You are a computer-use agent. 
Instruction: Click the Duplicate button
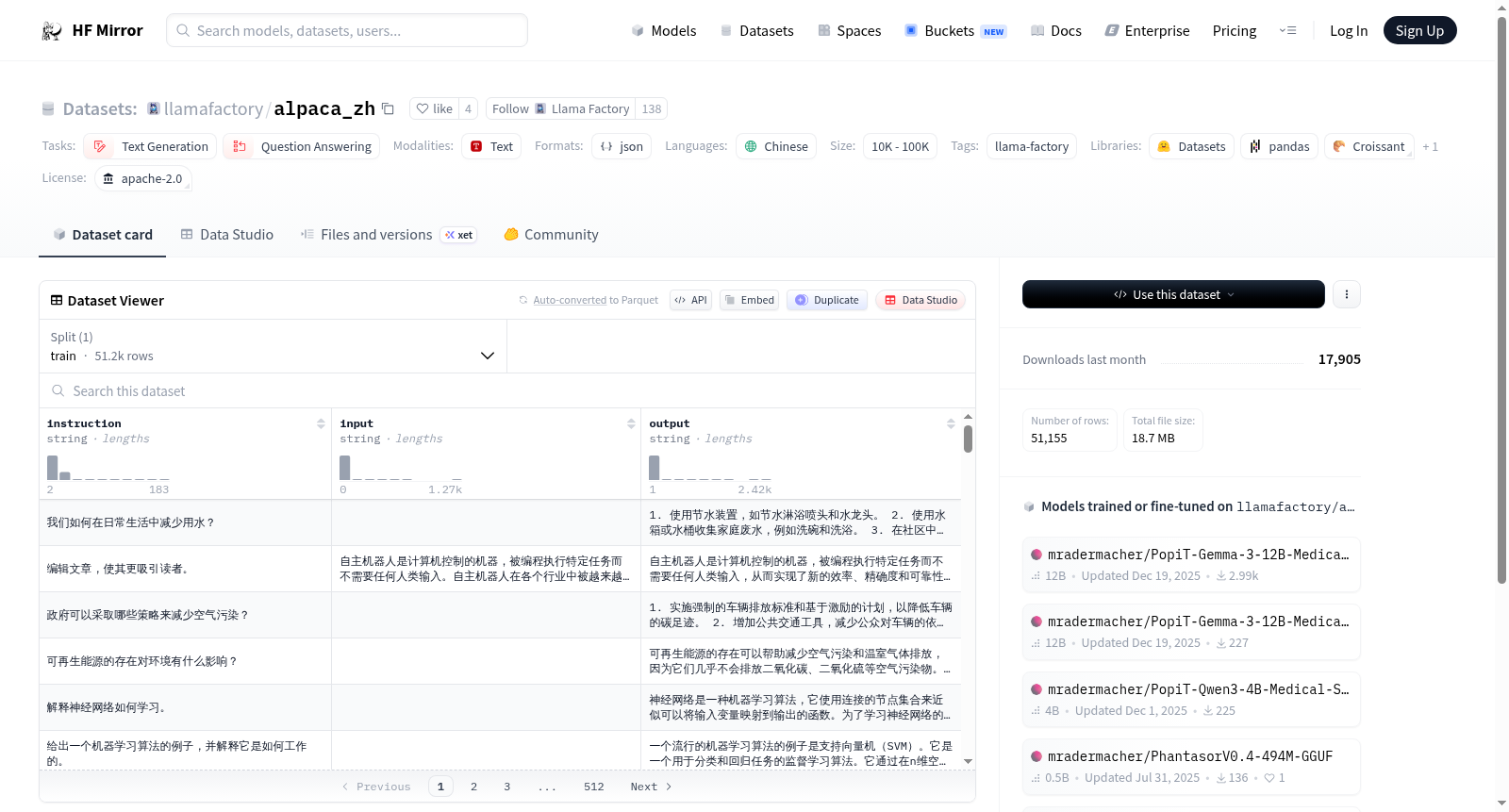coord(827,300)
